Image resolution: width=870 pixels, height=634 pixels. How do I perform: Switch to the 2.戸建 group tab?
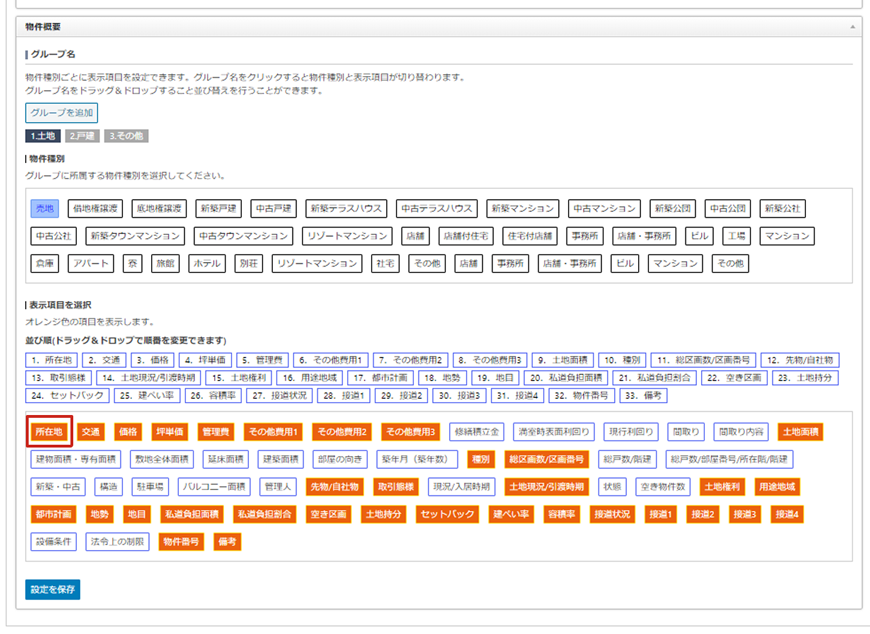coord(82,136)
